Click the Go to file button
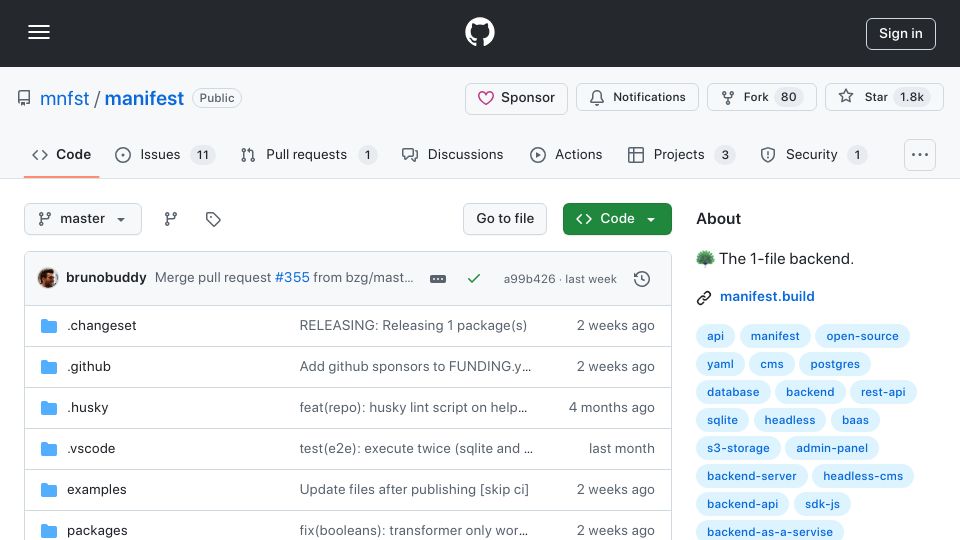The image size is (960, 540). tap(504, 219)
